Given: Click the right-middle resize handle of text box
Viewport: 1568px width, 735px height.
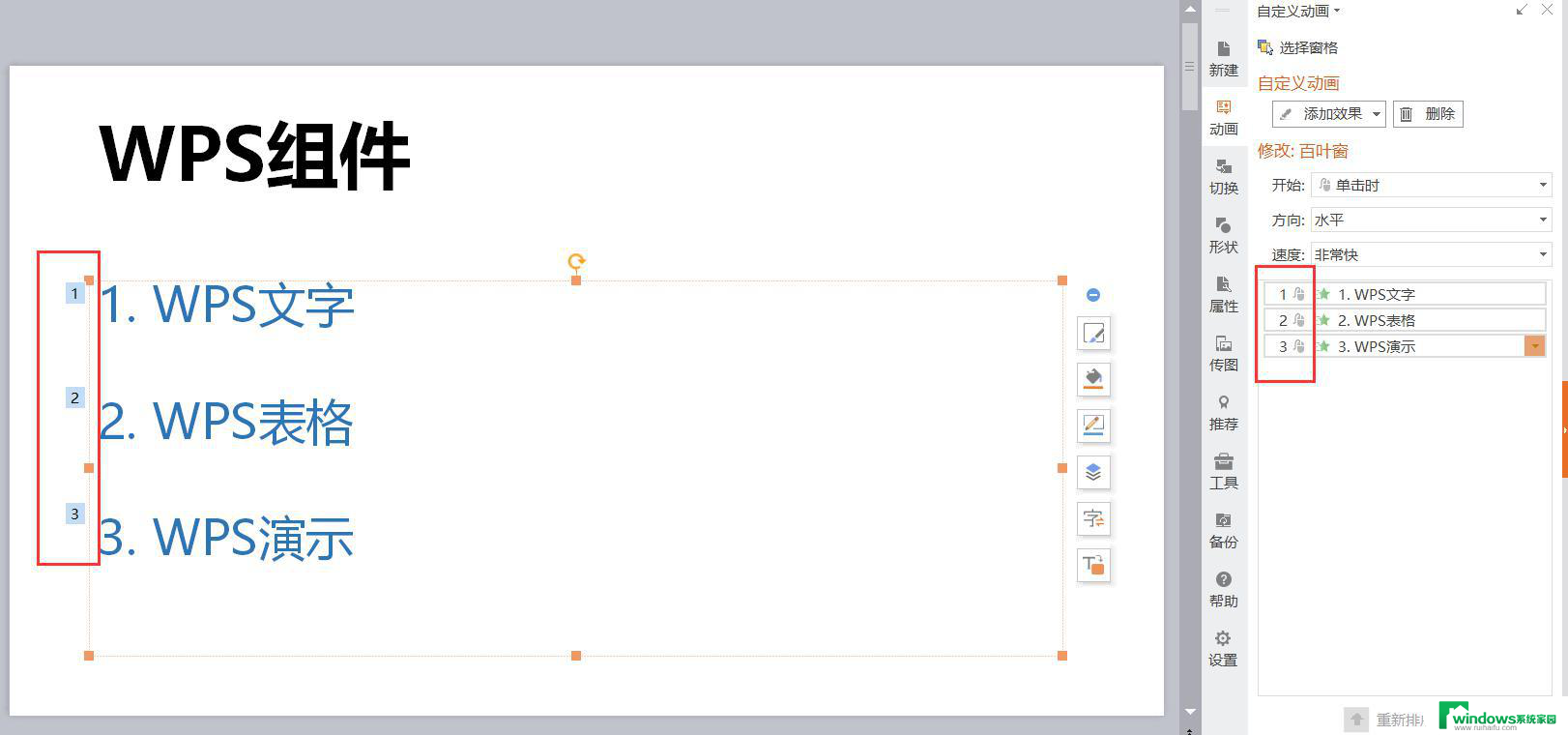Looking at the screenshot, I should [1062, 468].
